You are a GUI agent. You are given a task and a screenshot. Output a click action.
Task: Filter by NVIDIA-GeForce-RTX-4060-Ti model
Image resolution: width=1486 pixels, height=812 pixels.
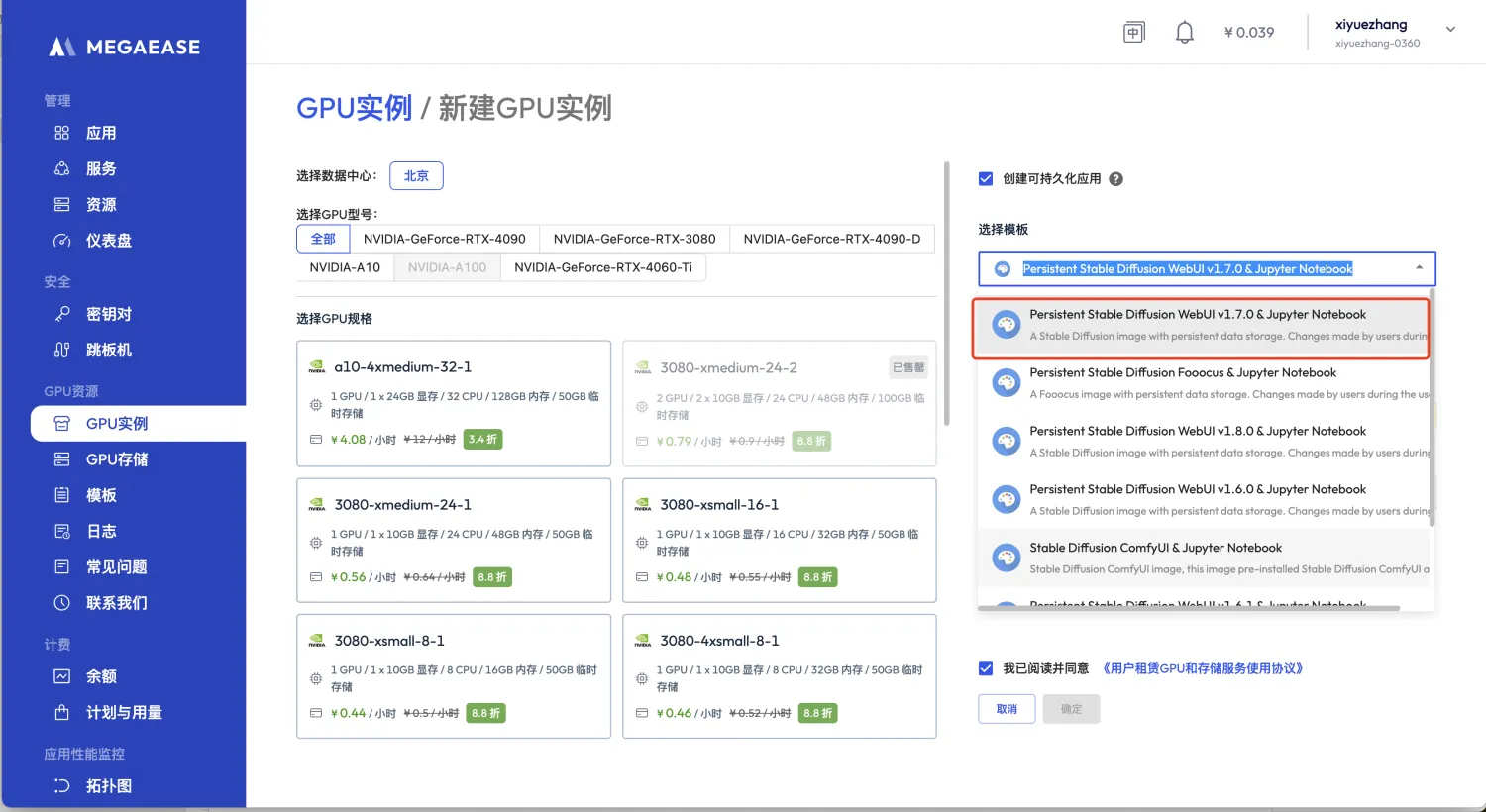point(603,267)
